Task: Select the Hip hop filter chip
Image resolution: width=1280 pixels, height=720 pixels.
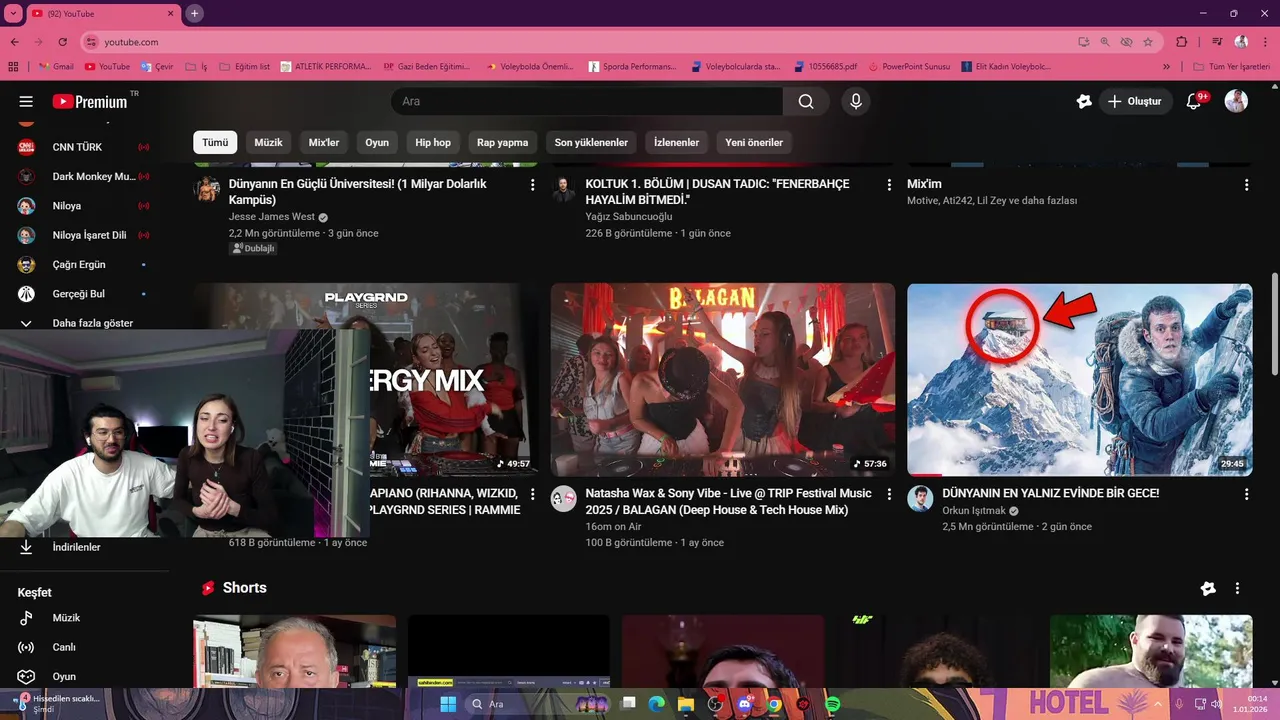Action: point(433,142)
